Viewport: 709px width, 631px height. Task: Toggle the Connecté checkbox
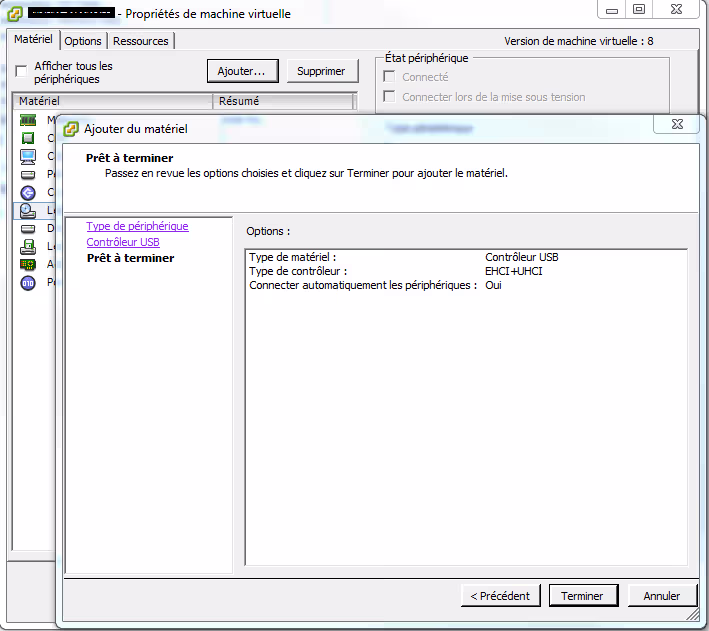390,77
